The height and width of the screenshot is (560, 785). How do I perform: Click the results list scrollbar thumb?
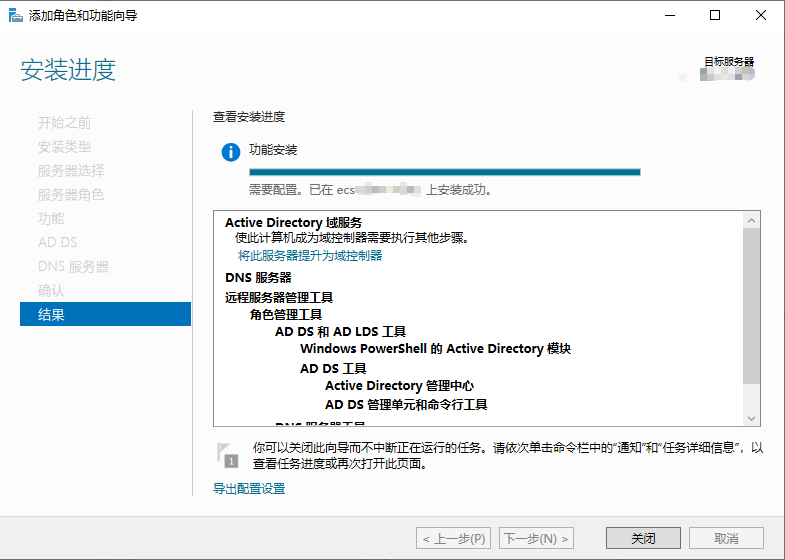[x=751, y=306]
